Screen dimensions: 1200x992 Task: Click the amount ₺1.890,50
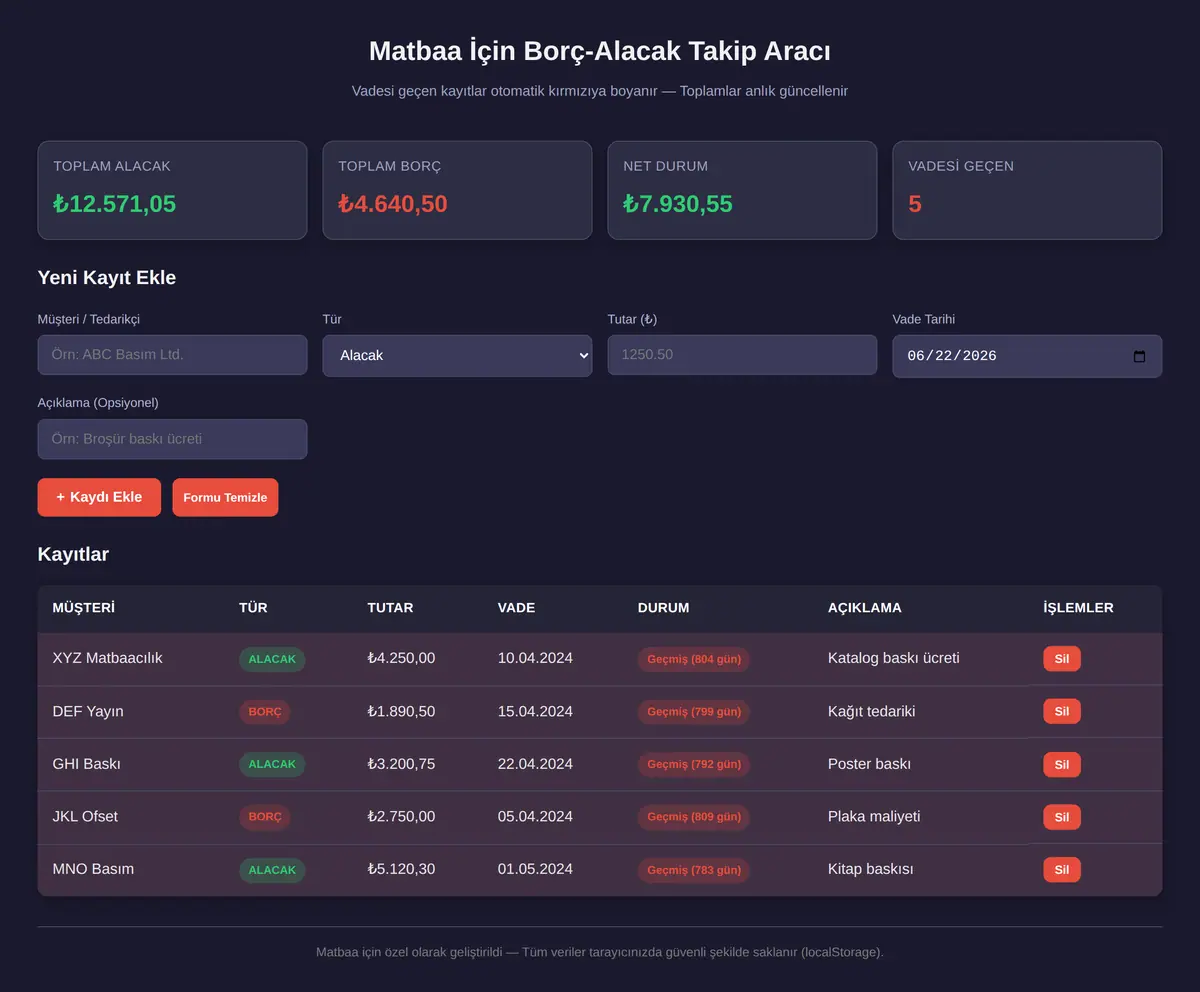[401, 711]
